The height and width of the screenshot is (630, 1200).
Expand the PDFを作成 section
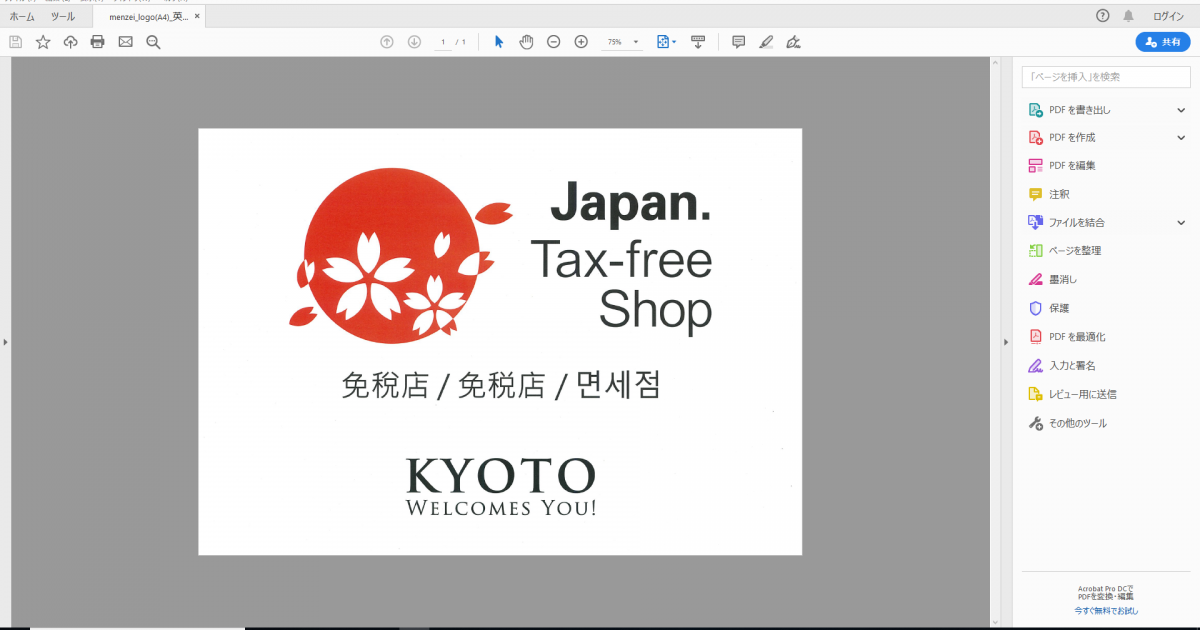(x=1181, y=138)
